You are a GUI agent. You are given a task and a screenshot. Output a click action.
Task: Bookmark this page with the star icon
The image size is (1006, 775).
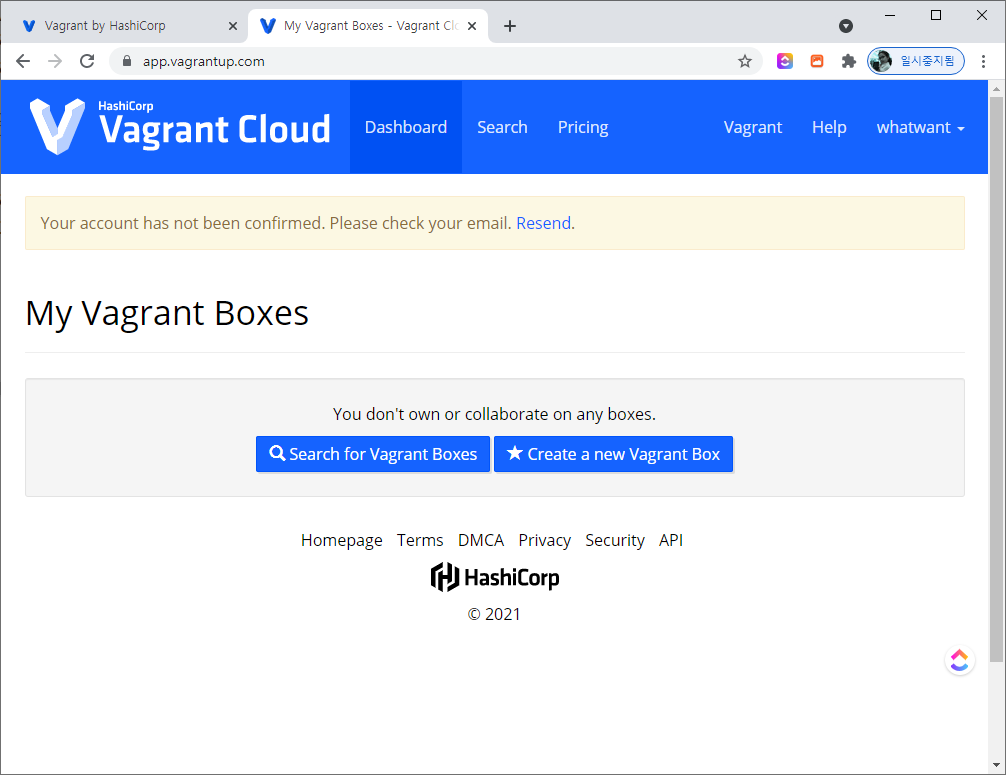(x=744, y=62)
